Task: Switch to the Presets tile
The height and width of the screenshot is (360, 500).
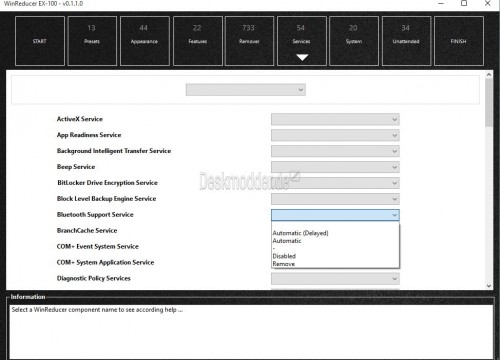Action: (92, 41)
